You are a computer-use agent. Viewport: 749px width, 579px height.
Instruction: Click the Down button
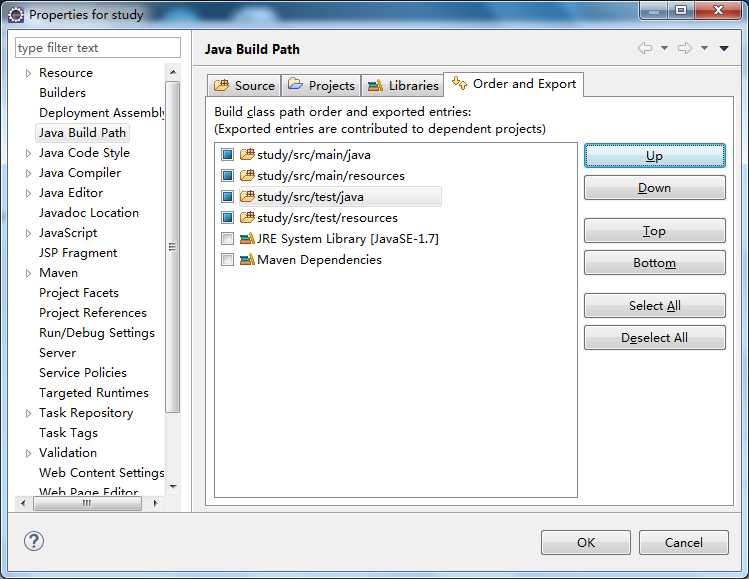point(654,188)
